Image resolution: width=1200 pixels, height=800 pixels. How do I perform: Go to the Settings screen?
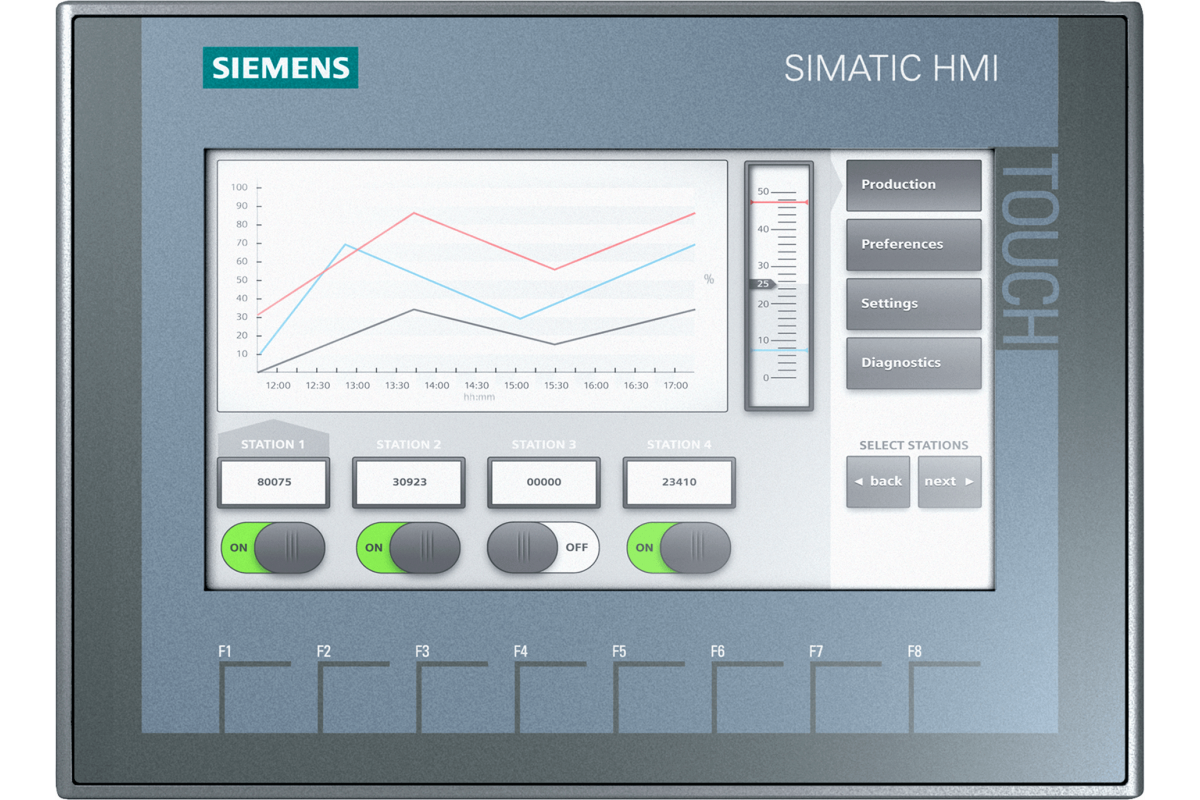click(x=913, y=304)
